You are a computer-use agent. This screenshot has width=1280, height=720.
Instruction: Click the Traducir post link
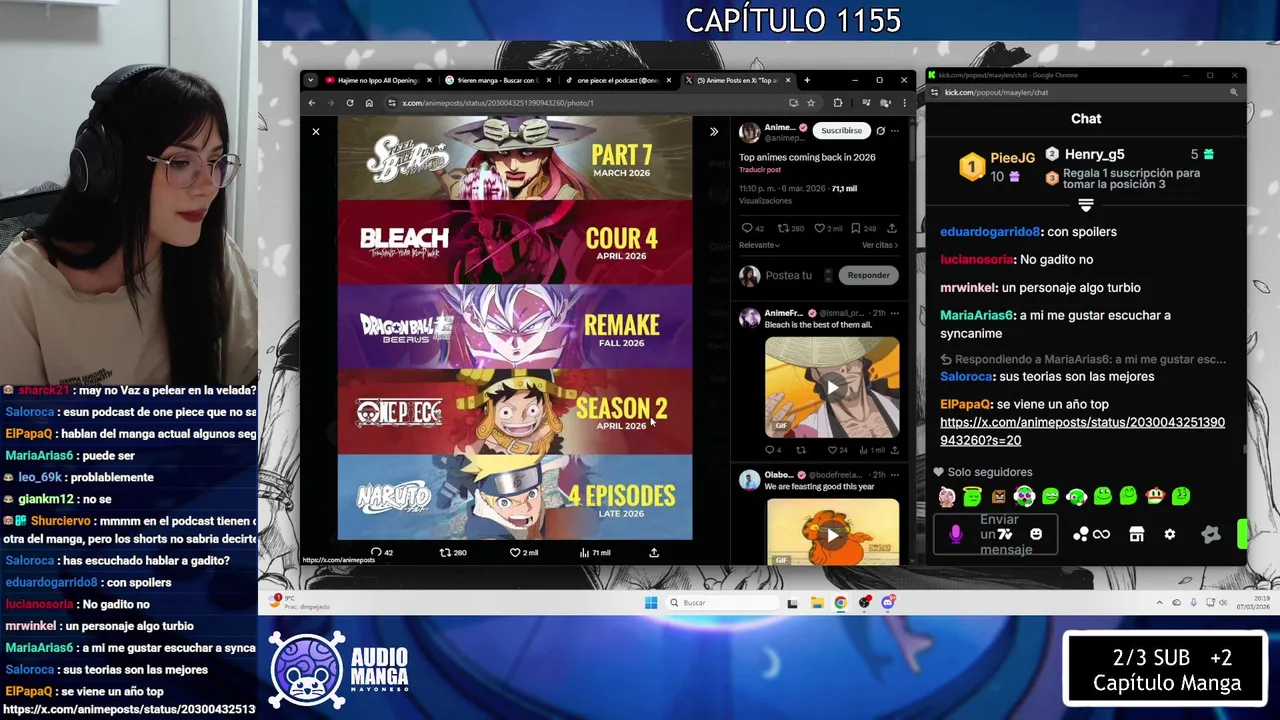click(760, 170)
